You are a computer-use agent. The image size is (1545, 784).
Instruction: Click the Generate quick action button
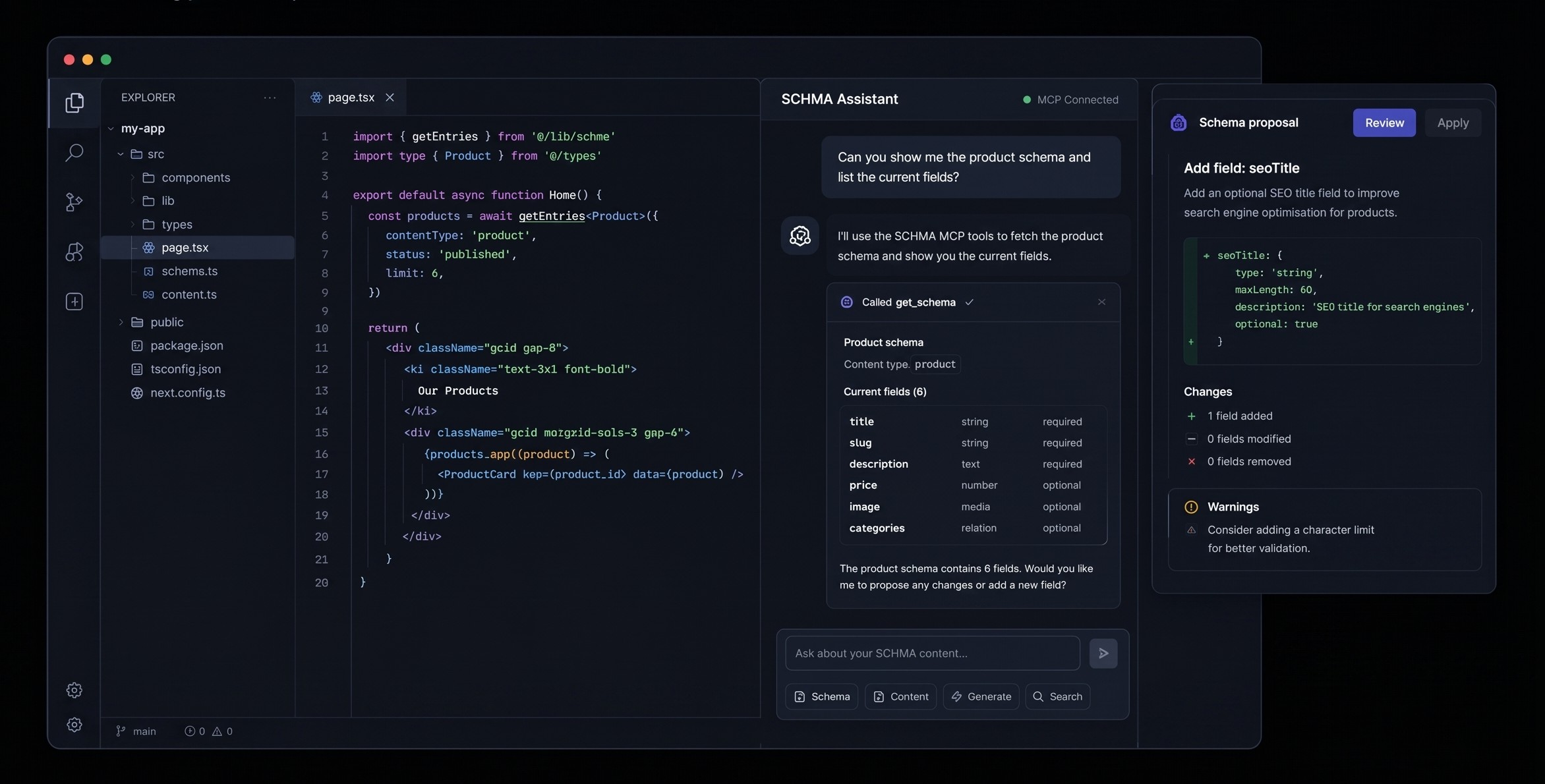[981, 696]
